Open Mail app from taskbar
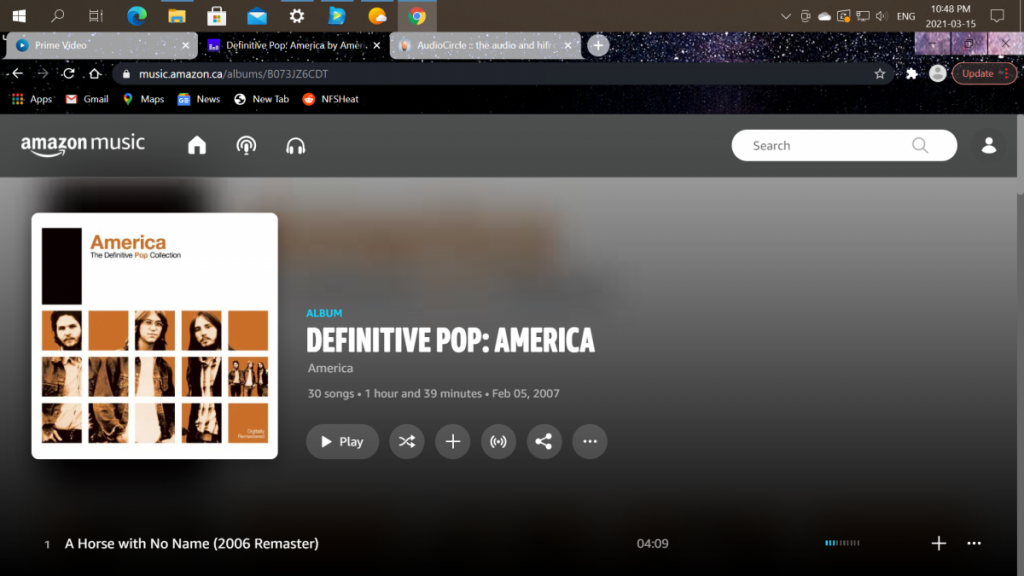Viewport: 1024px width, 576px height. [257, 16]
